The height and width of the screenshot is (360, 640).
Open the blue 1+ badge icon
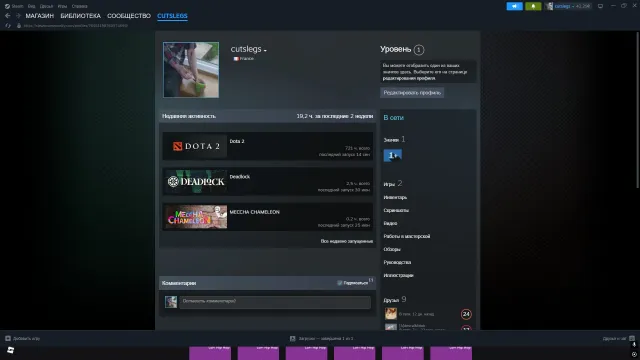(x=393, y=155)
